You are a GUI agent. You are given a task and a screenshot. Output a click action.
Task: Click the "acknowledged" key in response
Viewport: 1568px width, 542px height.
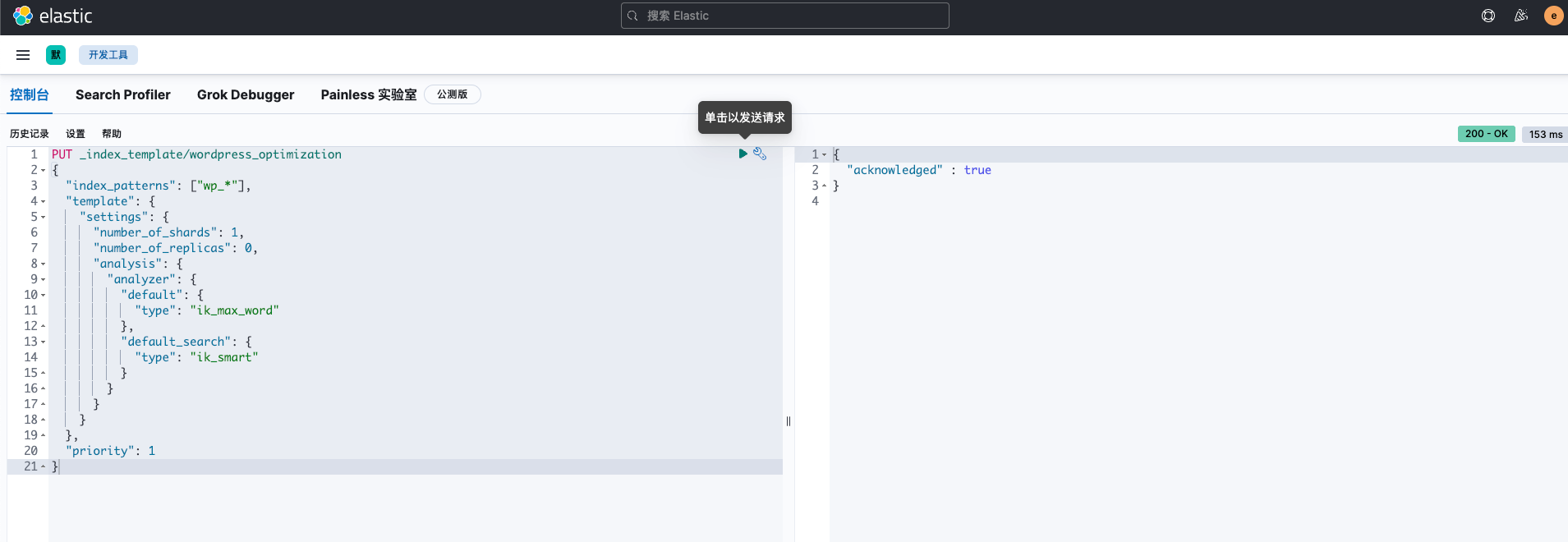pos(894,170)
